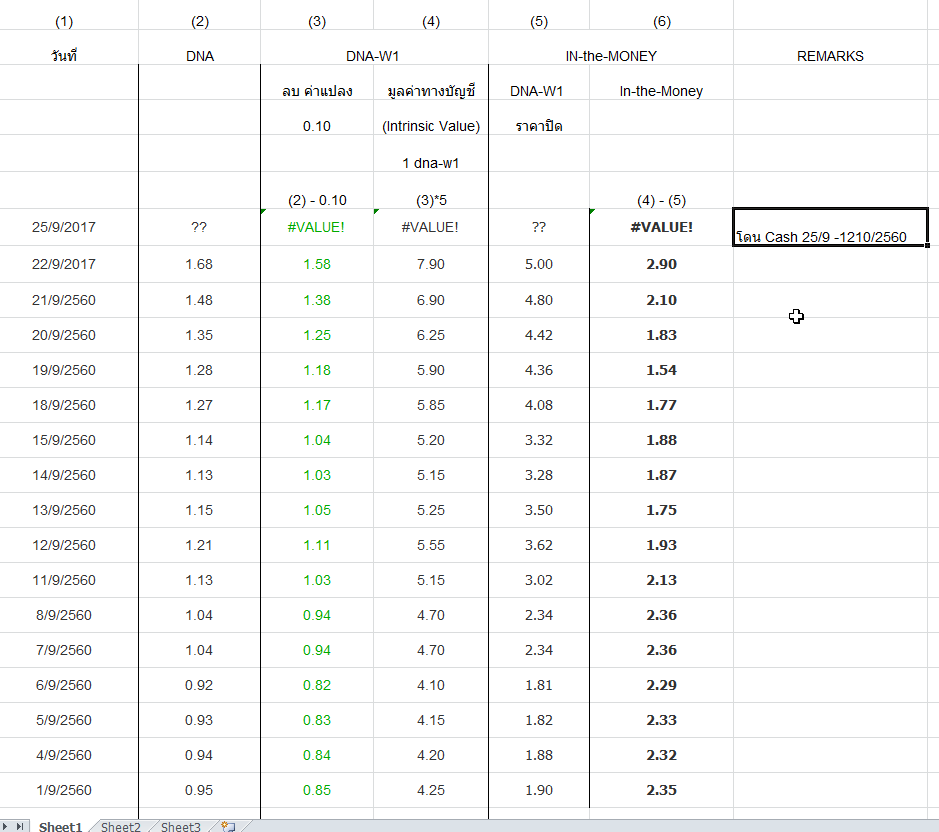
Task: Click the Insert Worksheet icon
Action: 228,827
